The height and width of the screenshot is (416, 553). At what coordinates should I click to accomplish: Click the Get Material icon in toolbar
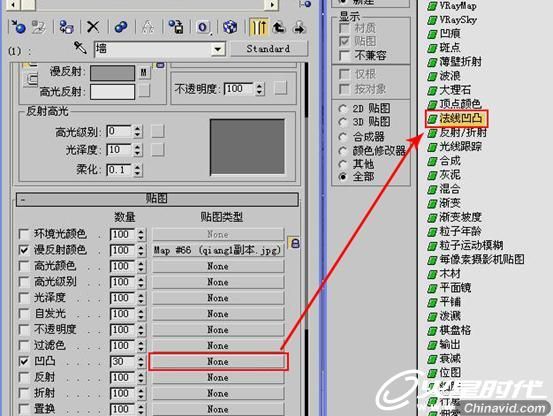[x=18, y=27]
